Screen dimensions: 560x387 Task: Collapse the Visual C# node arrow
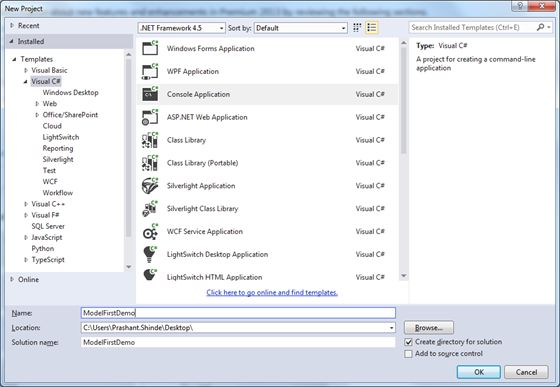[25, 81]
